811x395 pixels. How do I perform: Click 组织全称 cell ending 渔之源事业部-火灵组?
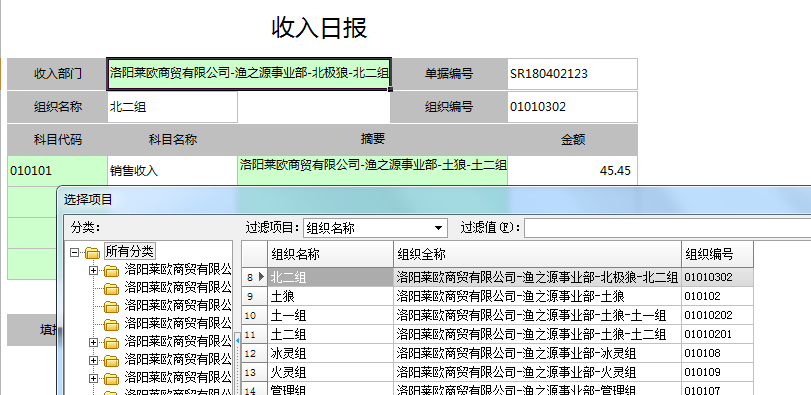coord(537,372)
